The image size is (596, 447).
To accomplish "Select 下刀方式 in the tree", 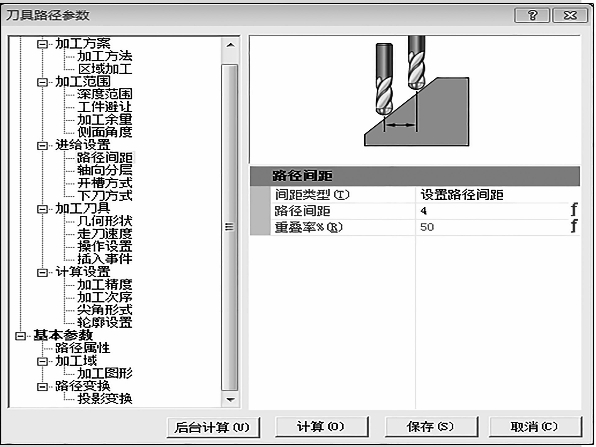I will [x=105, y=196].
